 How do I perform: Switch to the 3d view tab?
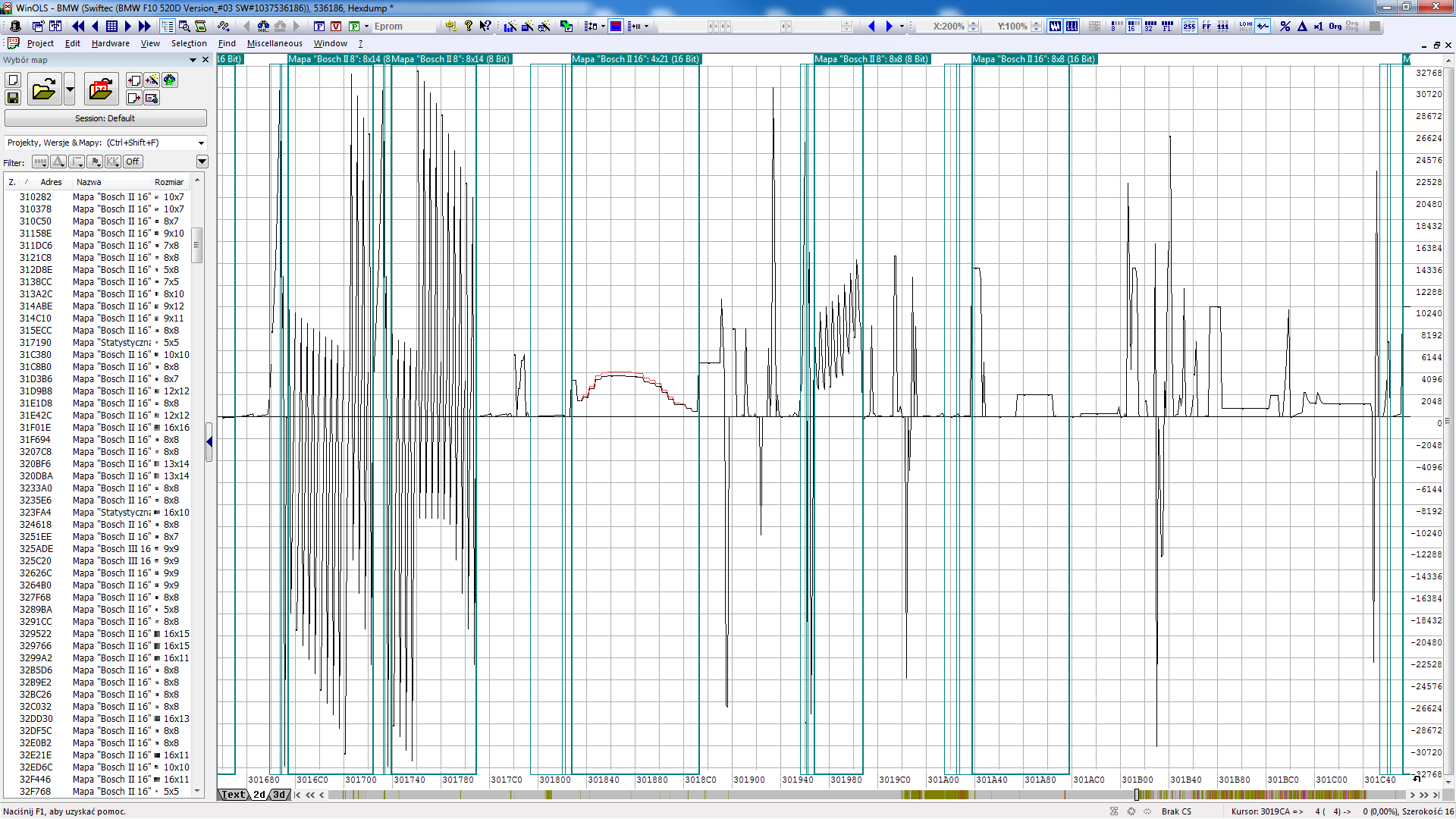[279, 795]
